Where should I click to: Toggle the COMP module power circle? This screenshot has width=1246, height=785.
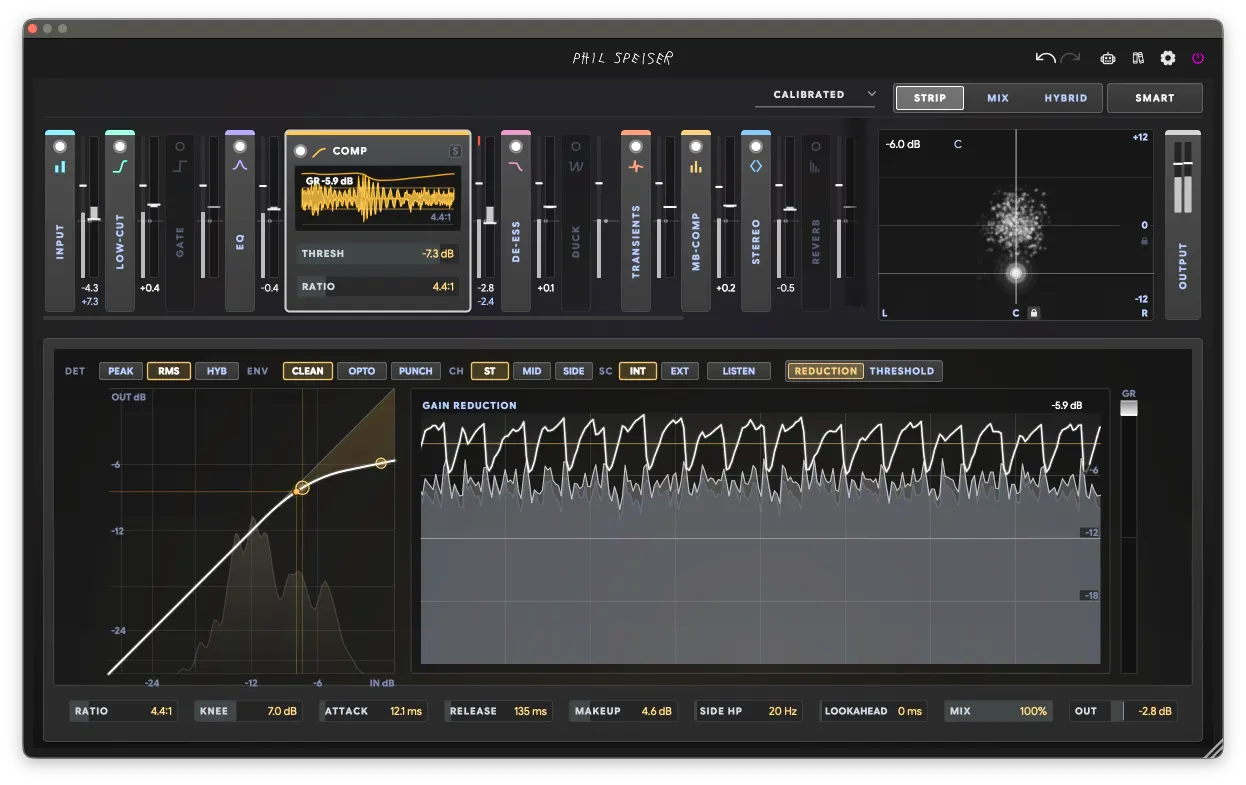[x=300, y=151]
